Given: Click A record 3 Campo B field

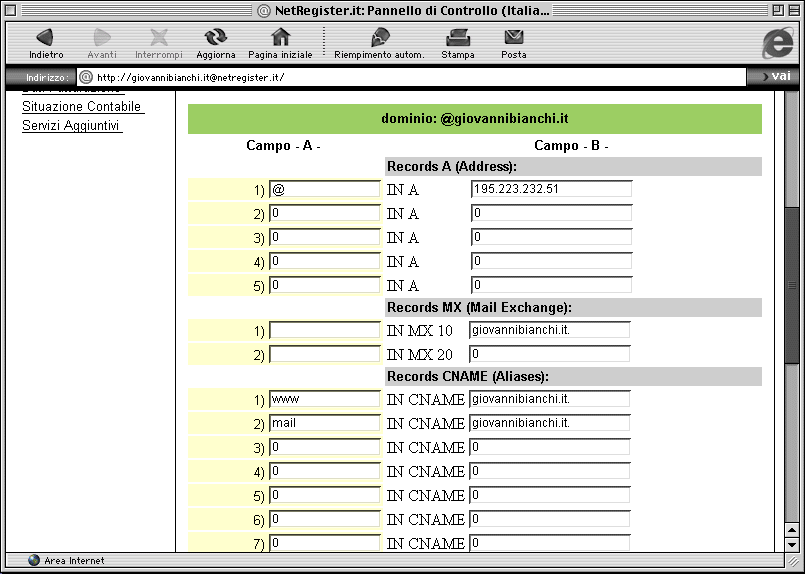Looking at the screenshot, I should point(551,237).
